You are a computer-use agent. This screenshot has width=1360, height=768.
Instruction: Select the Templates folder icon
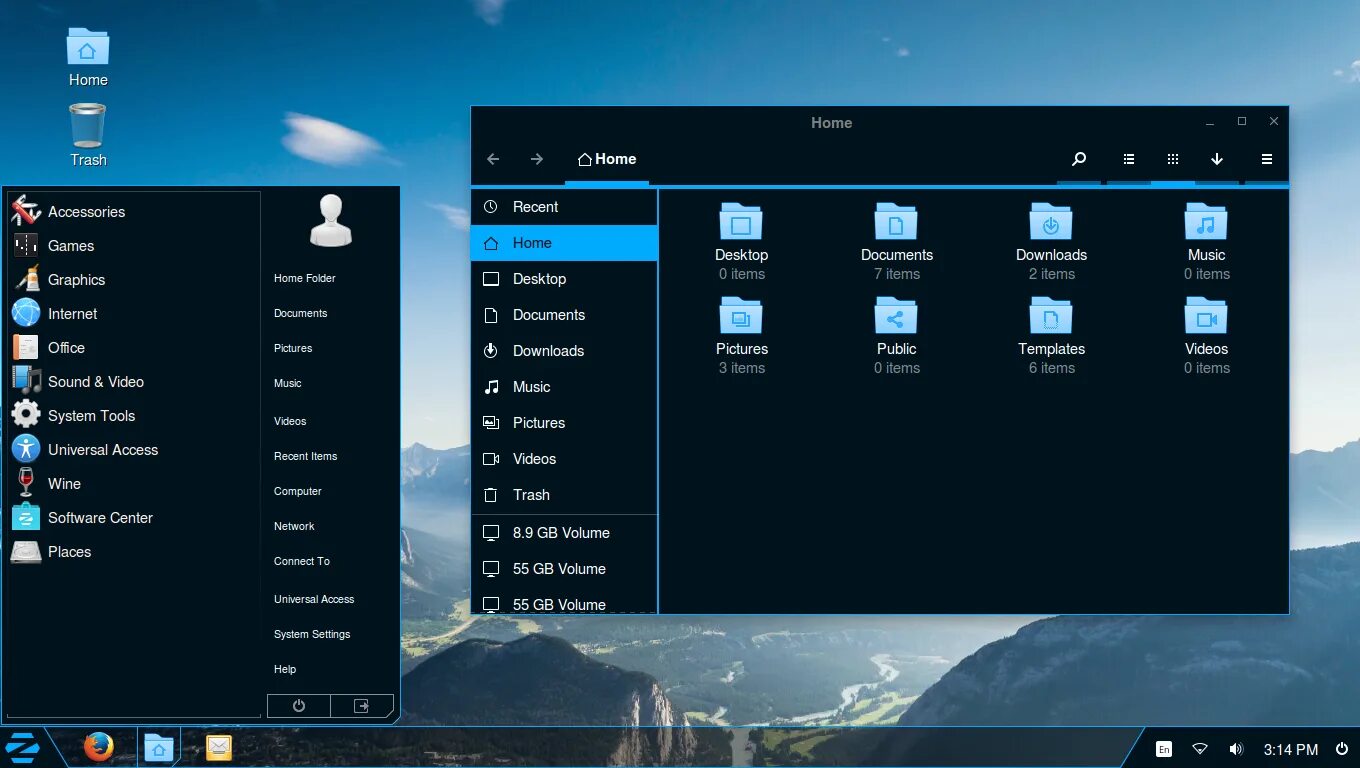coord(1051,316)
